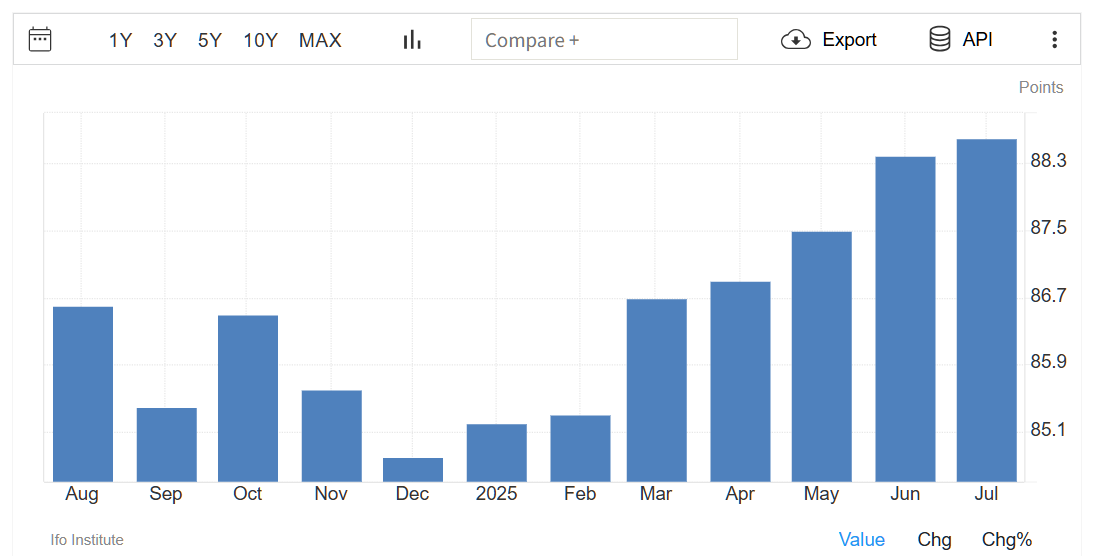Click the Export cloud download icon
1098x556 pixels.
tap(795, 40)
